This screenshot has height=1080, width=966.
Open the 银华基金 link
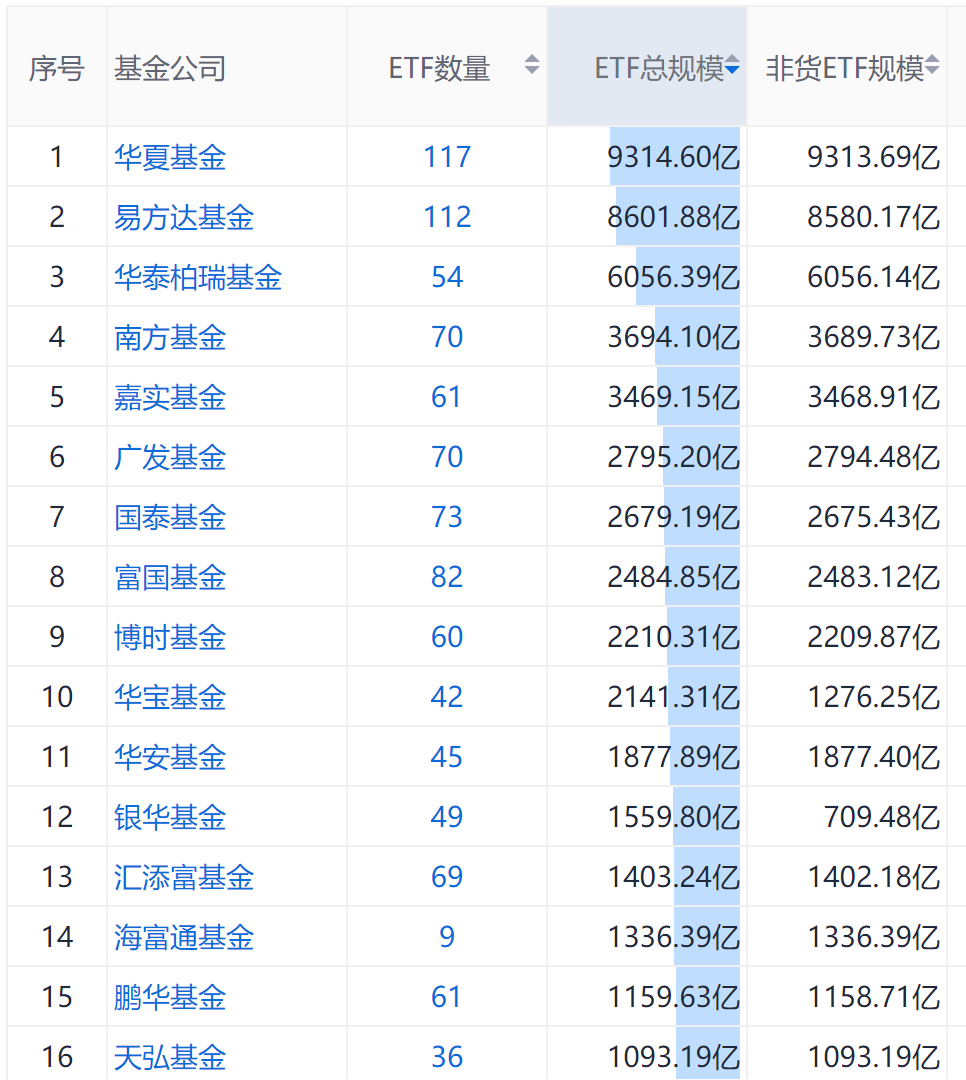click(x=170, y=816)
